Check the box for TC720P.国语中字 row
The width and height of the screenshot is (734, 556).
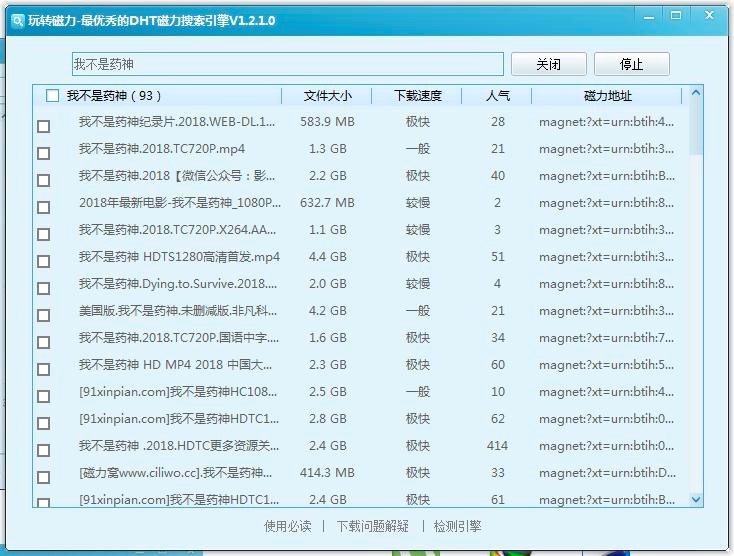44,343
